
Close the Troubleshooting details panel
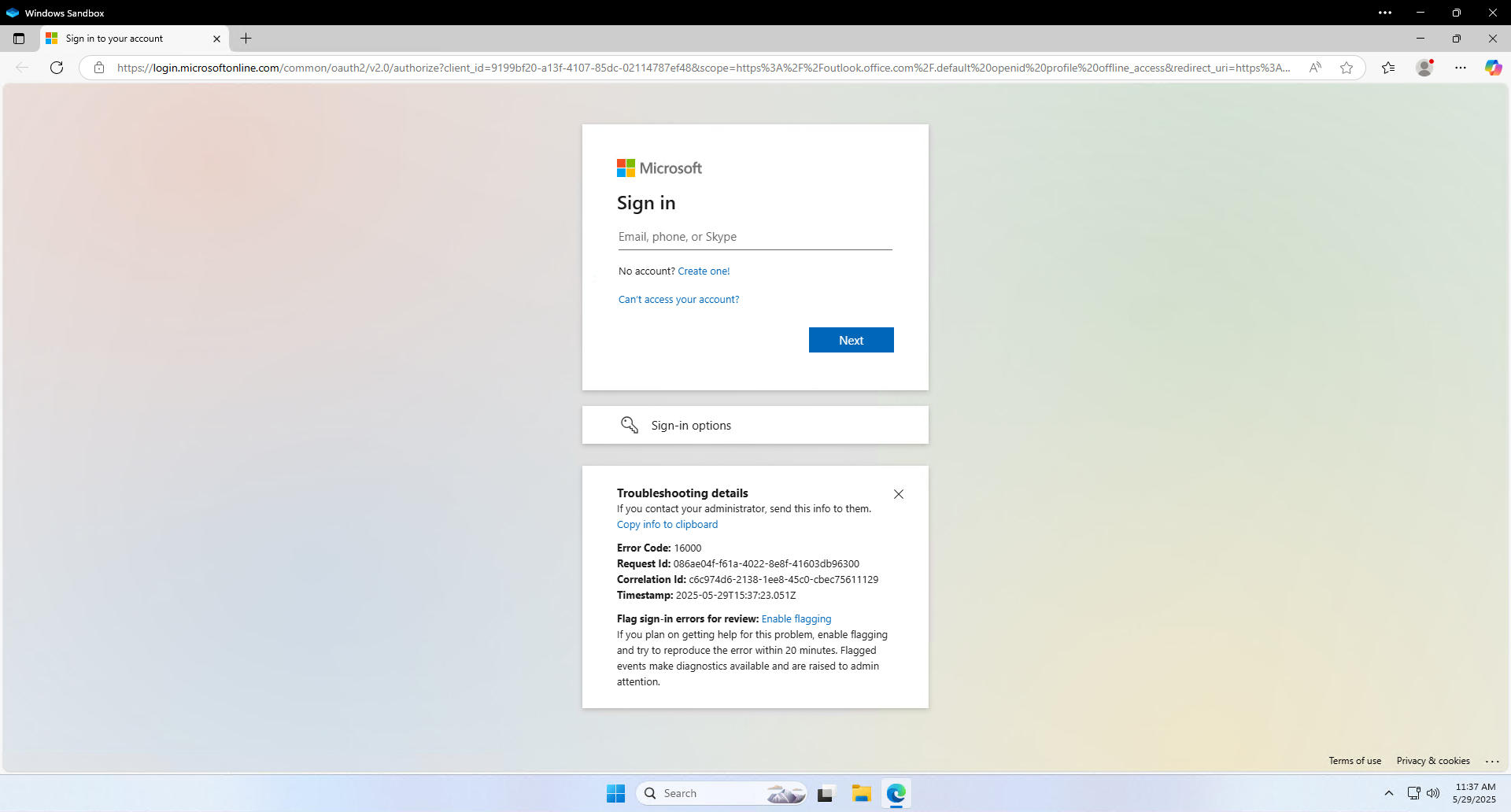point(898,494)
